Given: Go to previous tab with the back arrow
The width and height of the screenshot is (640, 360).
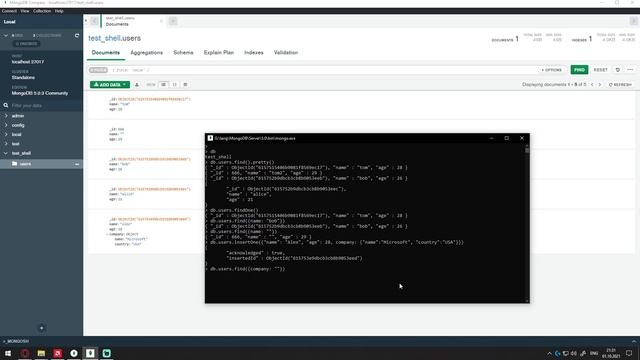Looking at the screenshot, I should point(94,21).
